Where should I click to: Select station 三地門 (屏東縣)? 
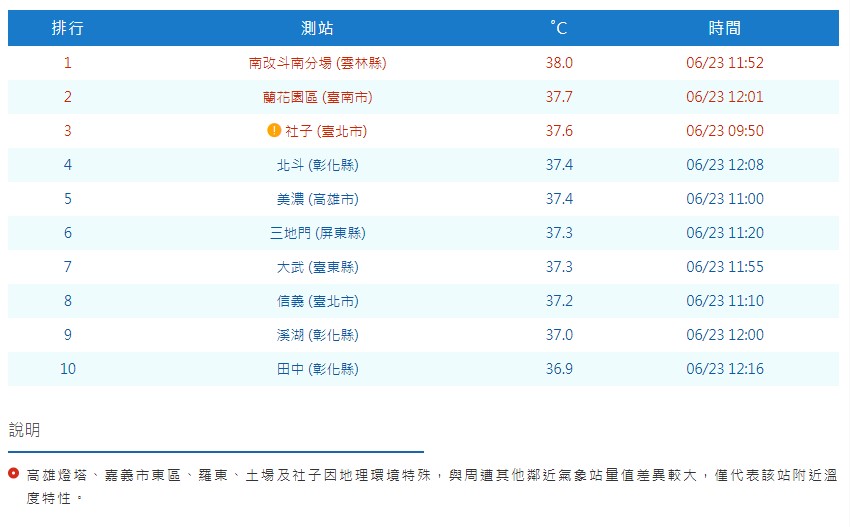[317, 233]
